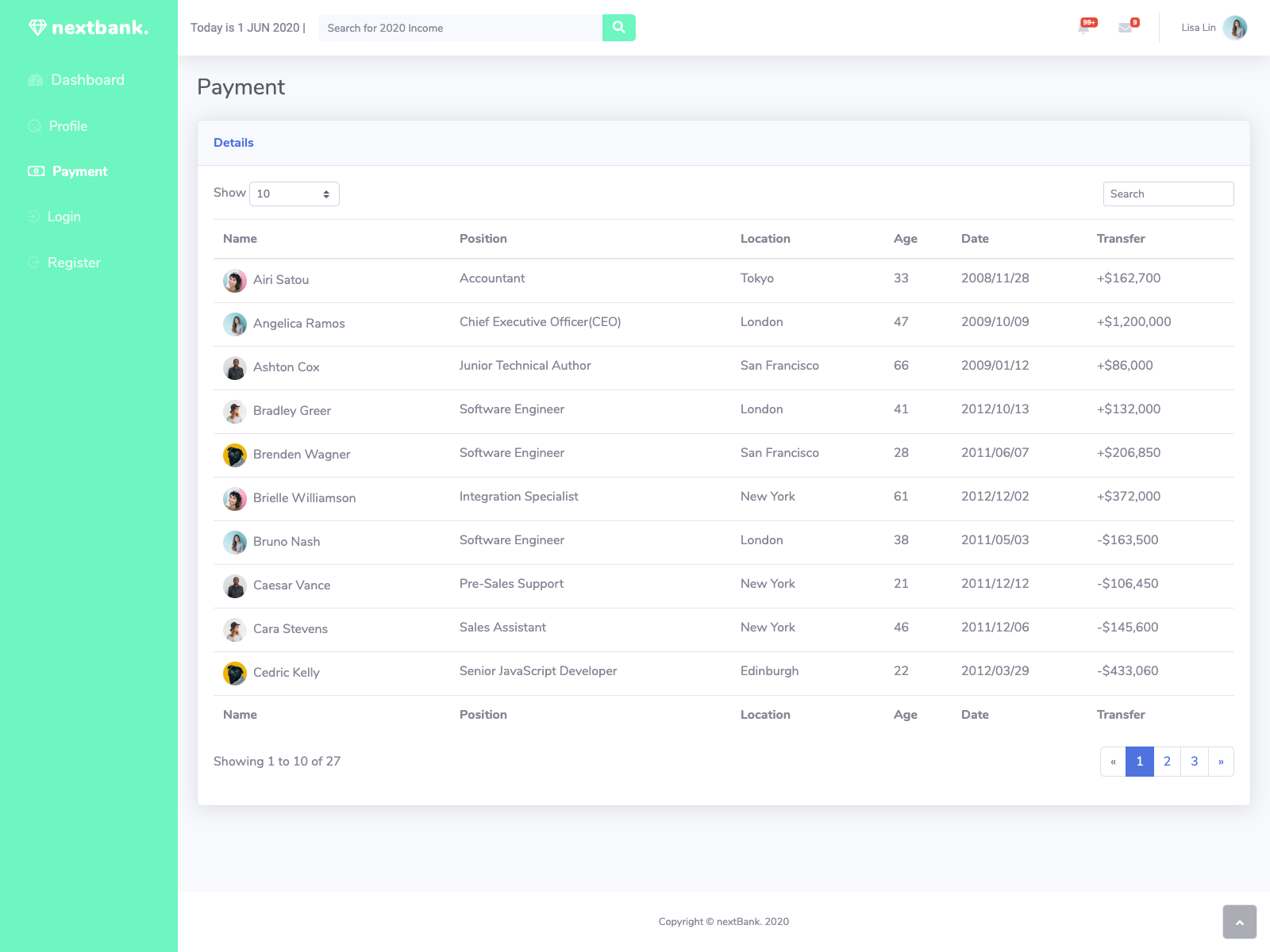Sort by the top Date column header
This screenshot has height=952, width=1270.
point(975,239)
